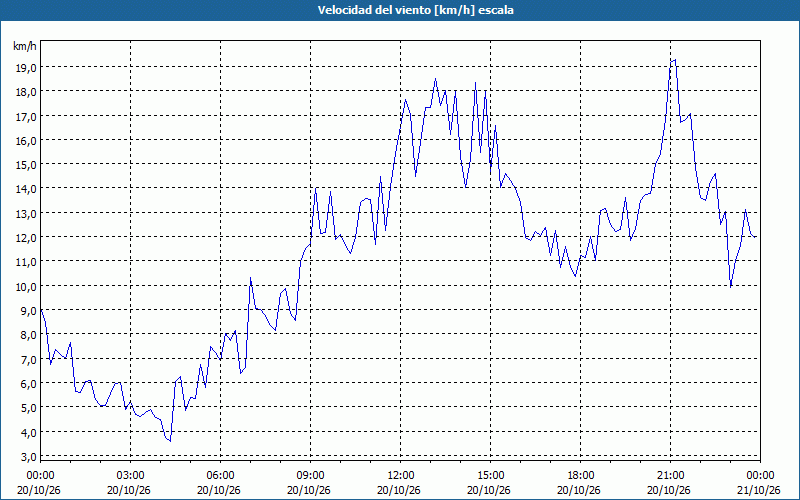The width and height of the screenshot is (800, 500).
Task: Select the "8,0" y-axis tick label
Action: click(28, 335)
